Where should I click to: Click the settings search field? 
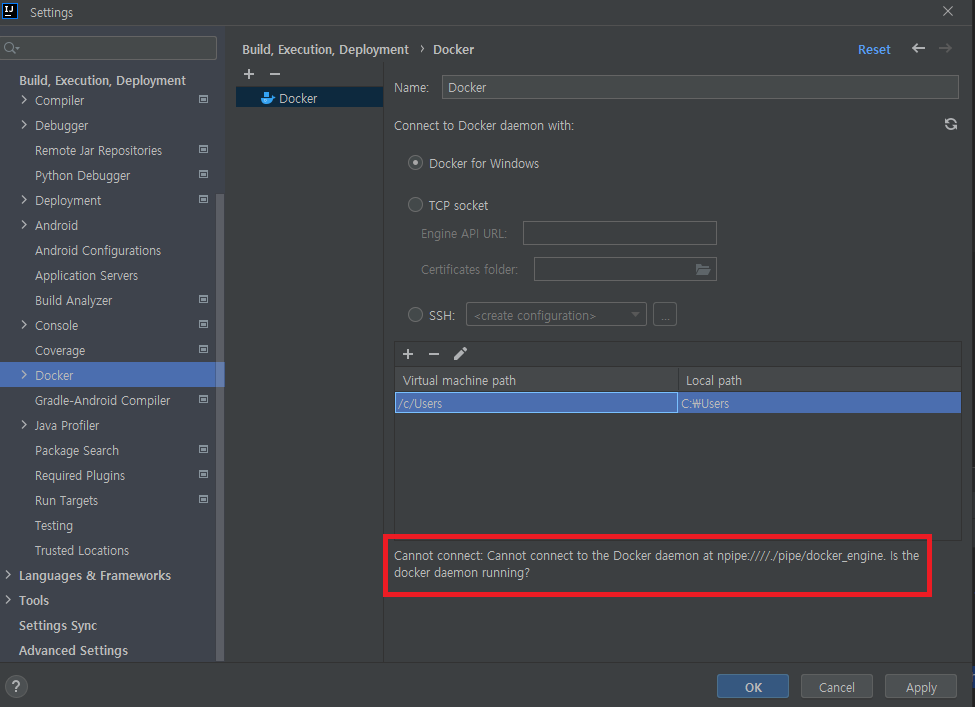pos(109,48)
